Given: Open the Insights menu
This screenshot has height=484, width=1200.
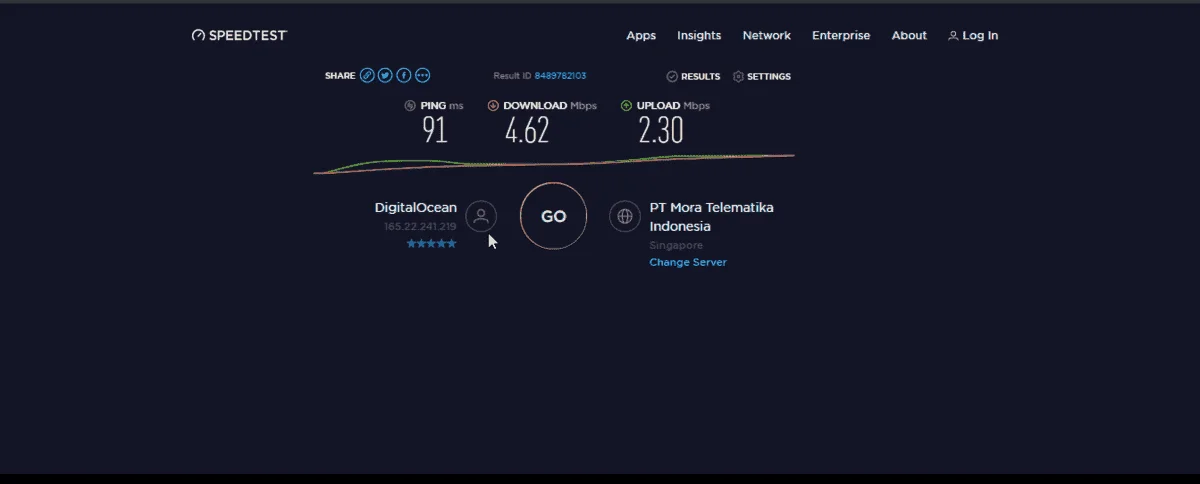Looking at the screenshot, I should pyautogui.click(x=699, y=35).
